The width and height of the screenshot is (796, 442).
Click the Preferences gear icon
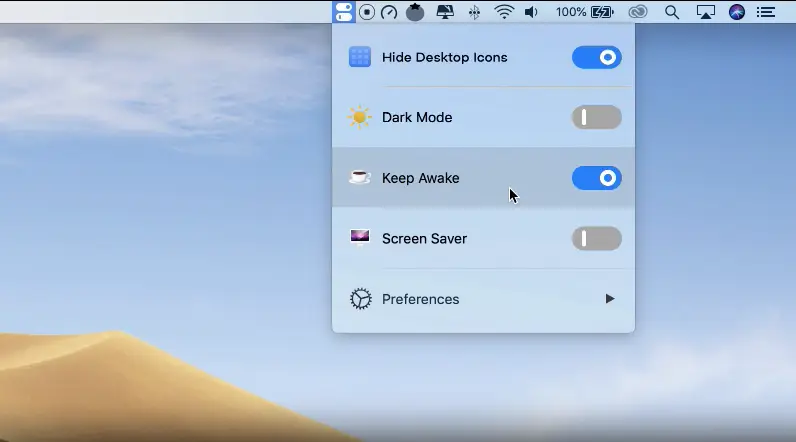click(x=361, y=299)
